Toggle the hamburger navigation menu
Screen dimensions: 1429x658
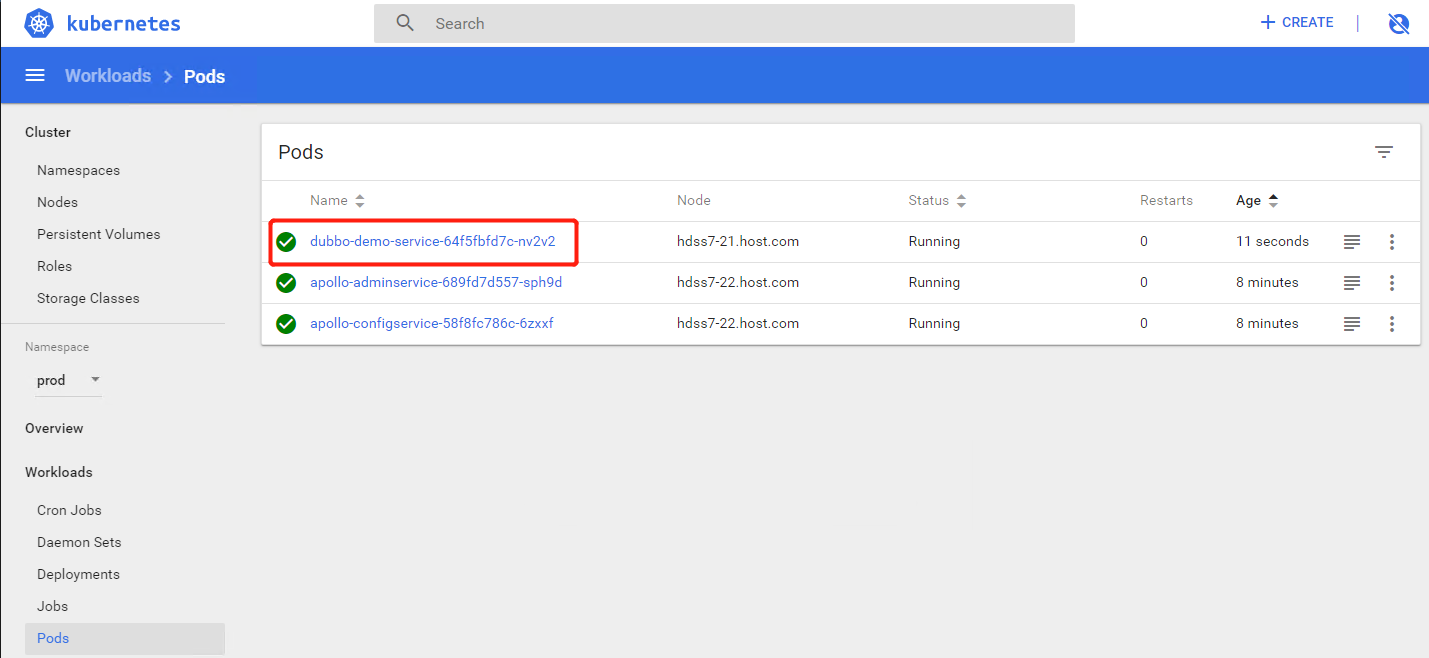pyautogui.click(x=35, y=76)
